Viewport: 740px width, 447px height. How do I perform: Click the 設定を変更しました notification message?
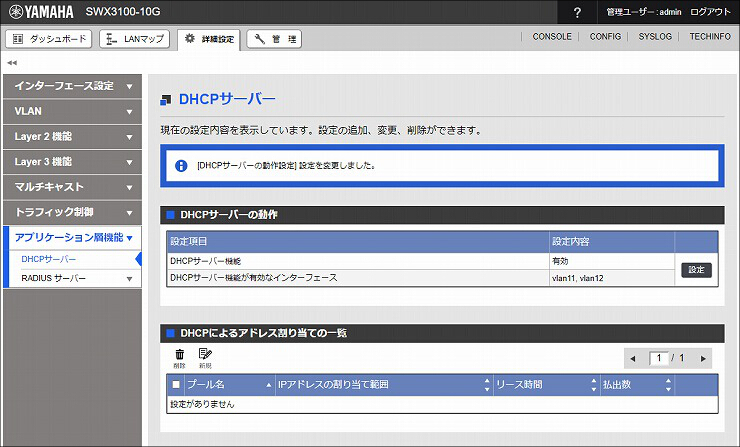pos(286,166)
